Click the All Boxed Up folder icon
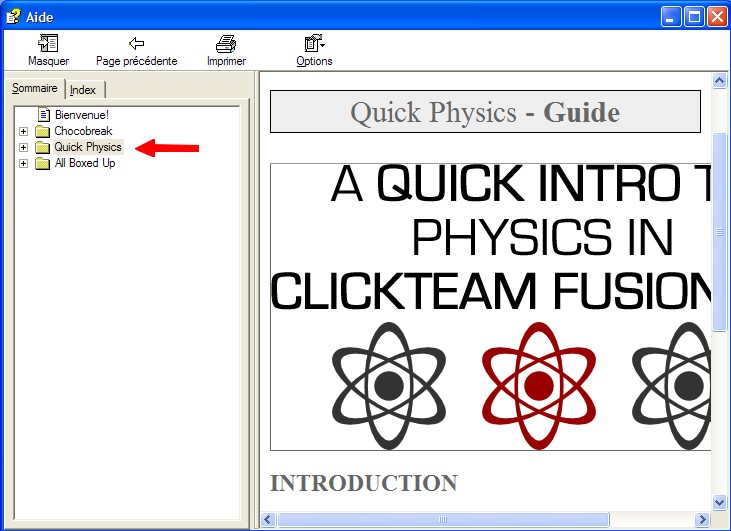Screen dimensions: 731x531 (42, 163)
